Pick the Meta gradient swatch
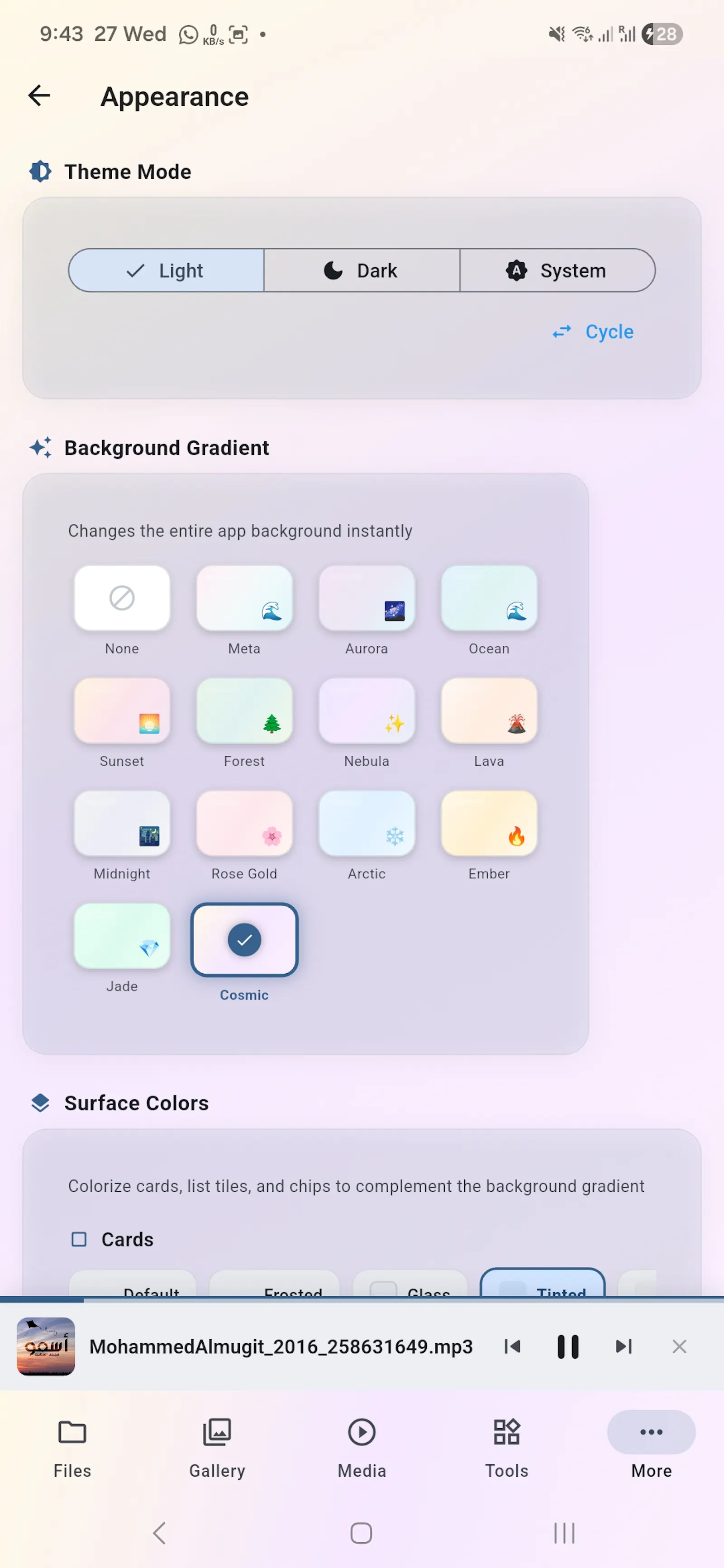The image size is (724, 1568). [x=244, y=598]
